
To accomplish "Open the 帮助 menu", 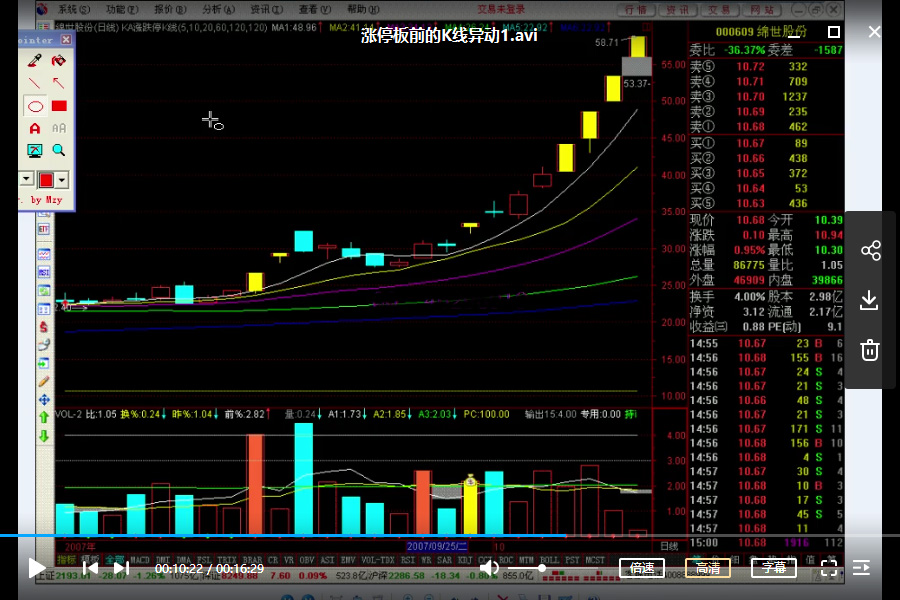I will pos(363,9).
